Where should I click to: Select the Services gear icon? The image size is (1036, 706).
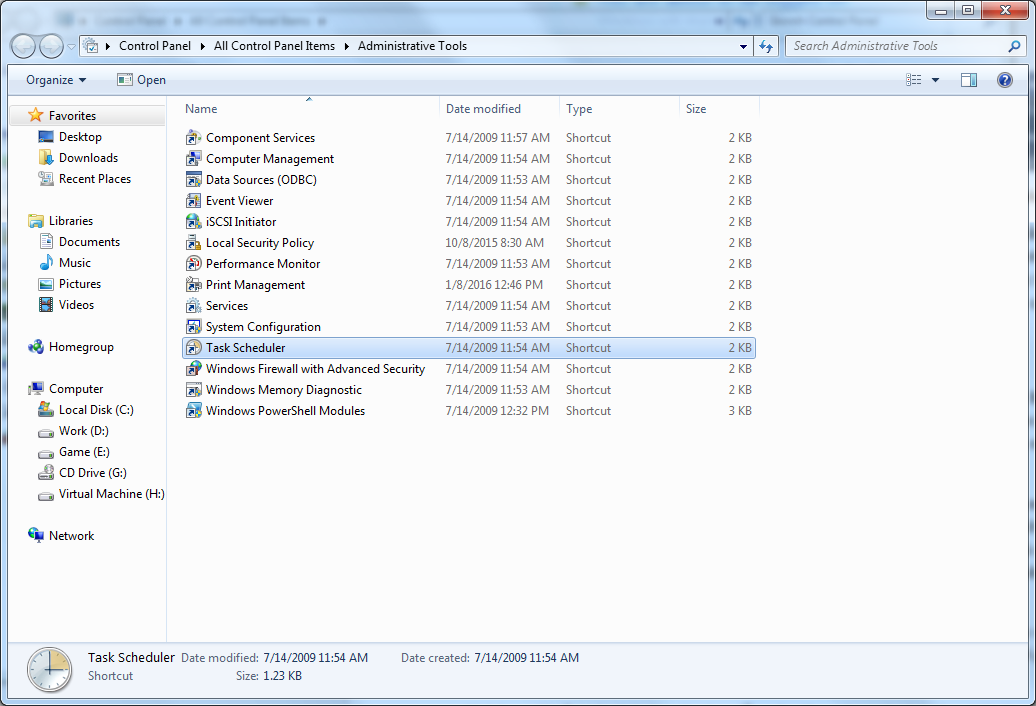pos(193,306)
